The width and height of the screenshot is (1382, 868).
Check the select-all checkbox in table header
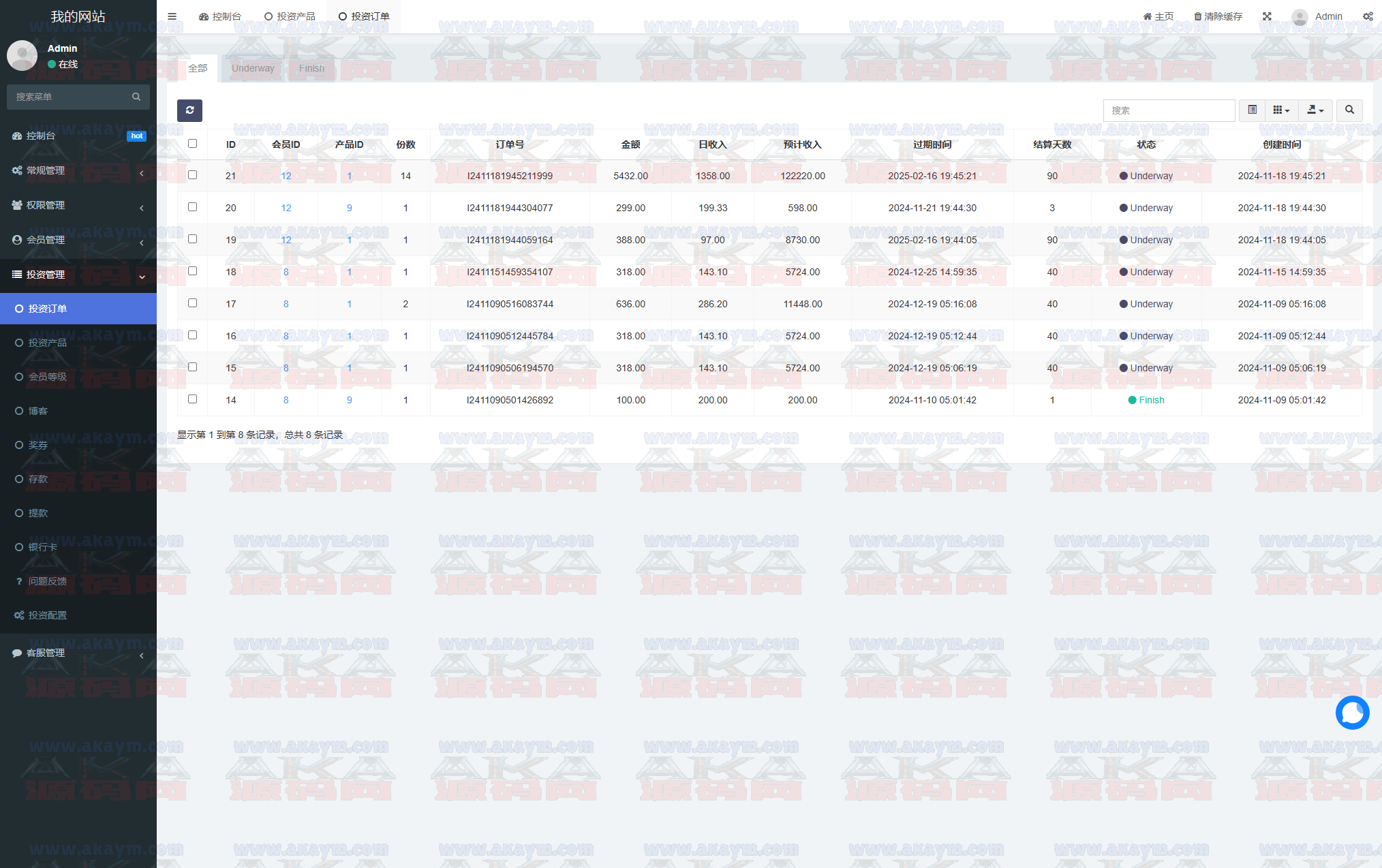[192, 144]
